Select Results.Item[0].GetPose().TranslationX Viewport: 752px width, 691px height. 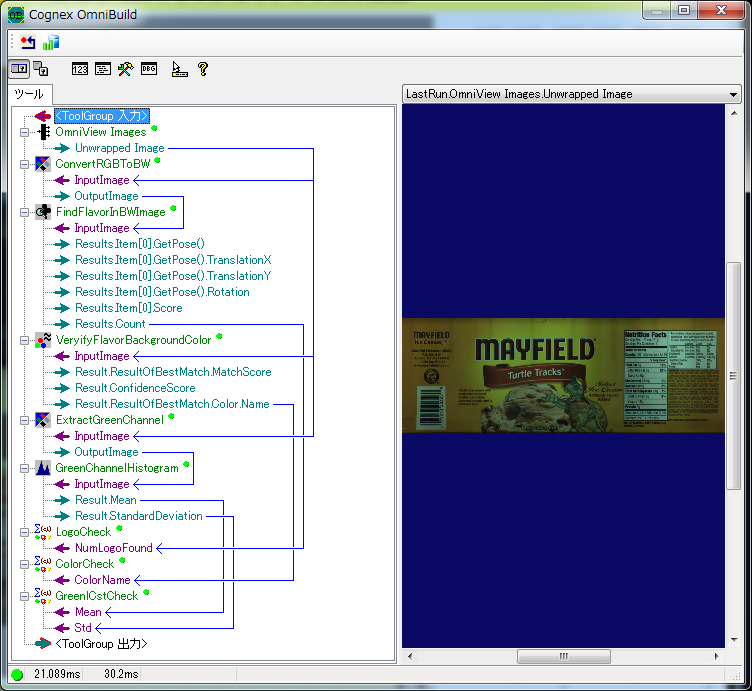(x=173, y=260)
